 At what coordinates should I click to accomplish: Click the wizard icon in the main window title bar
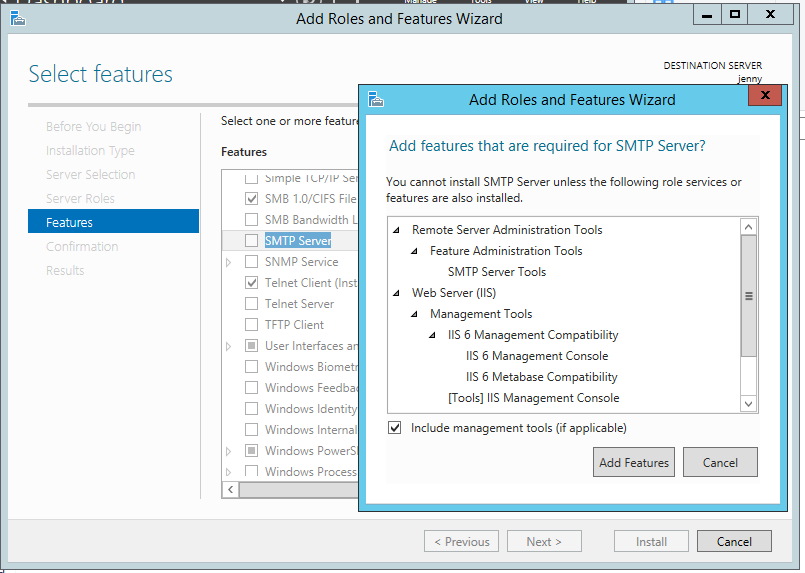coord(17,19)
